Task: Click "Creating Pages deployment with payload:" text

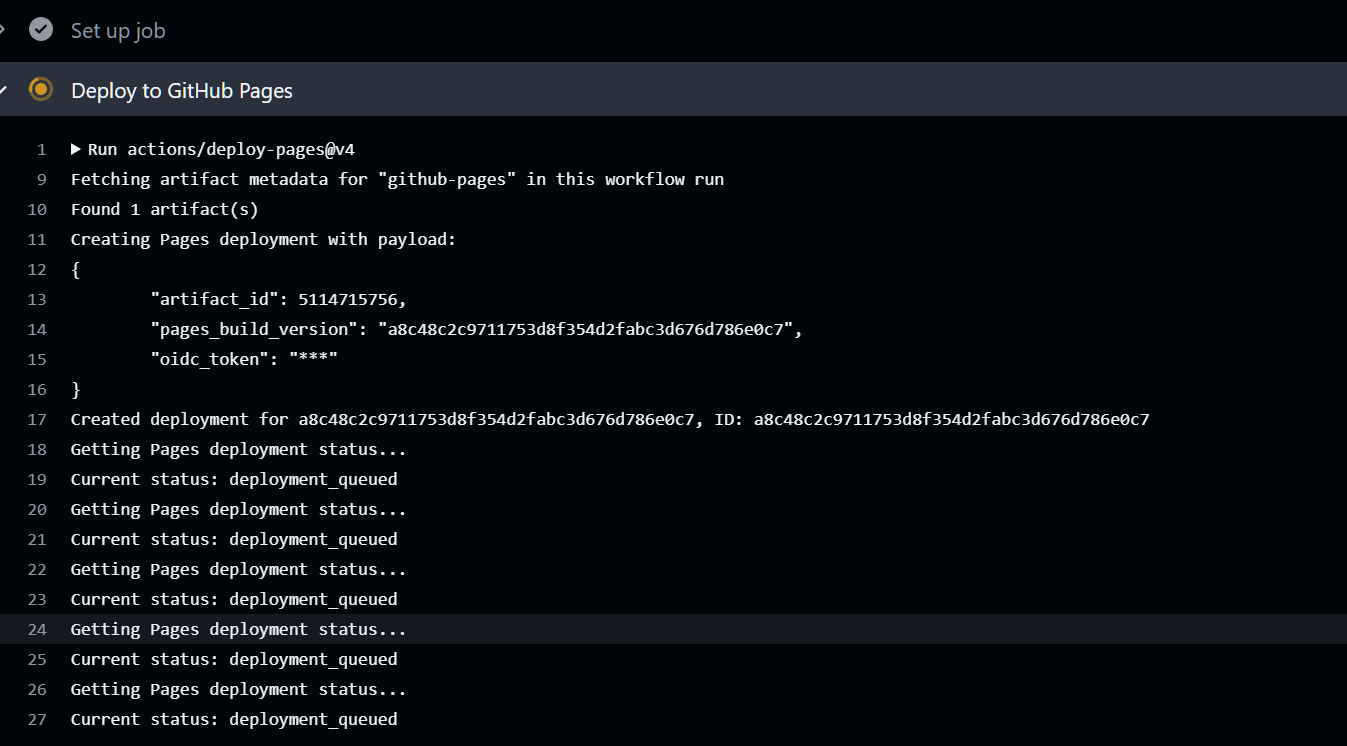Action: (263, 239)
